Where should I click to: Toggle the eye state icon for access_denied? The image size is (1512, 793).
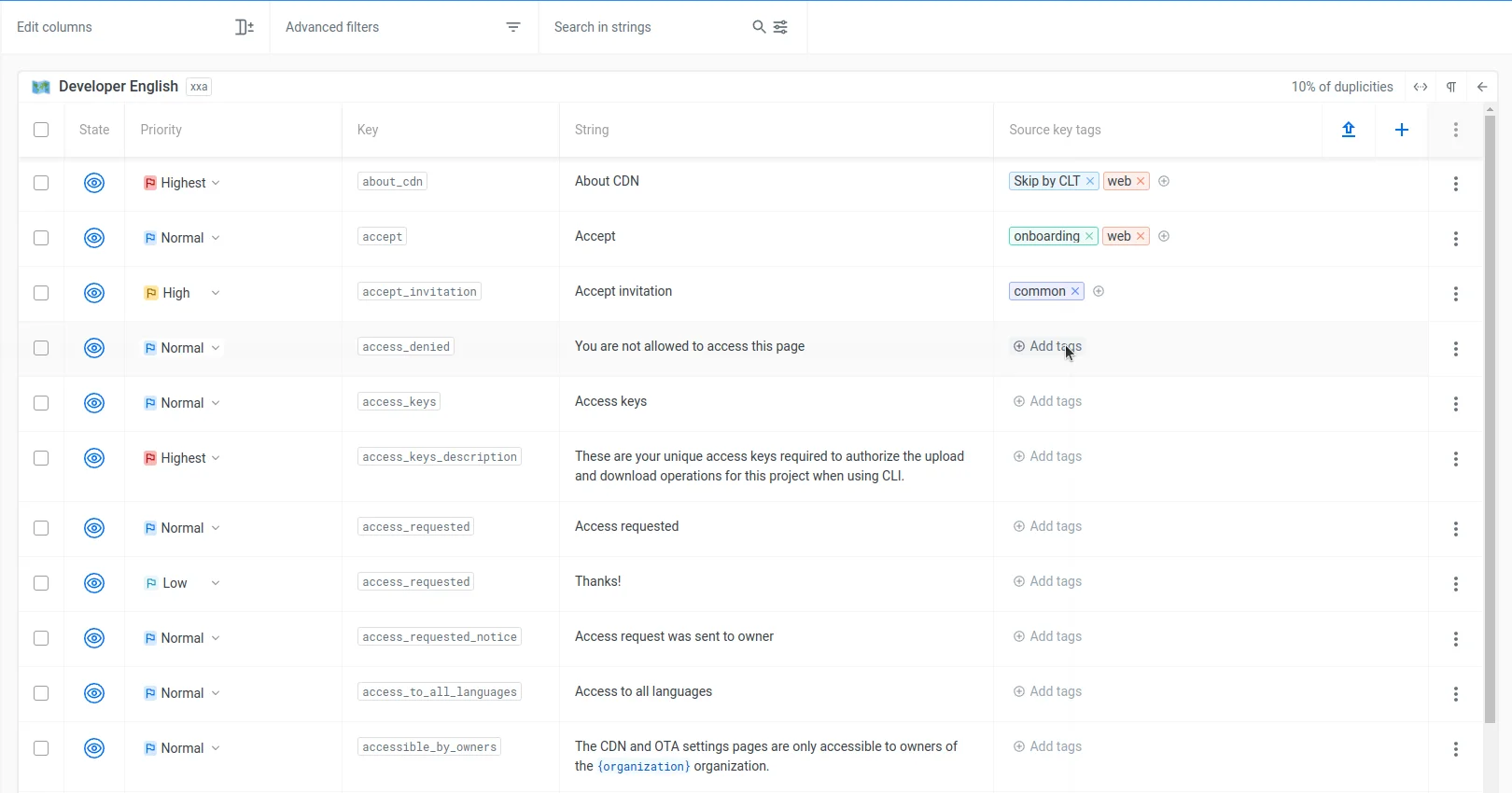[94, 348]
